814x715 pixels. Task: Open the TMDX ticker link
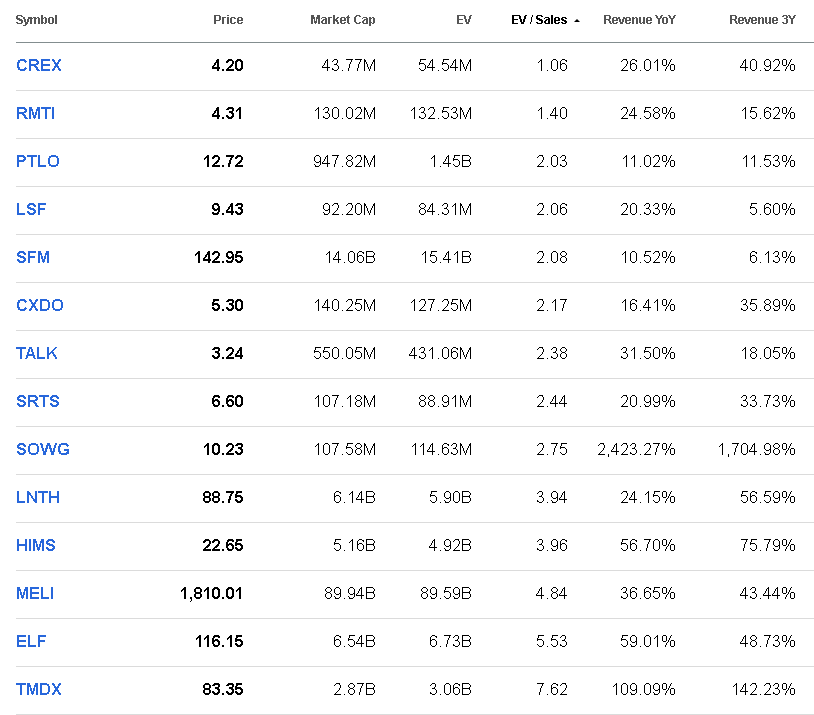pos(39,689)
